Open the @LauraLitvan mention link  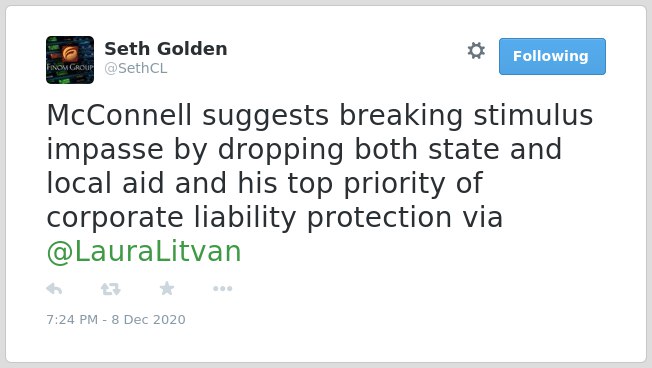(144, 252)
